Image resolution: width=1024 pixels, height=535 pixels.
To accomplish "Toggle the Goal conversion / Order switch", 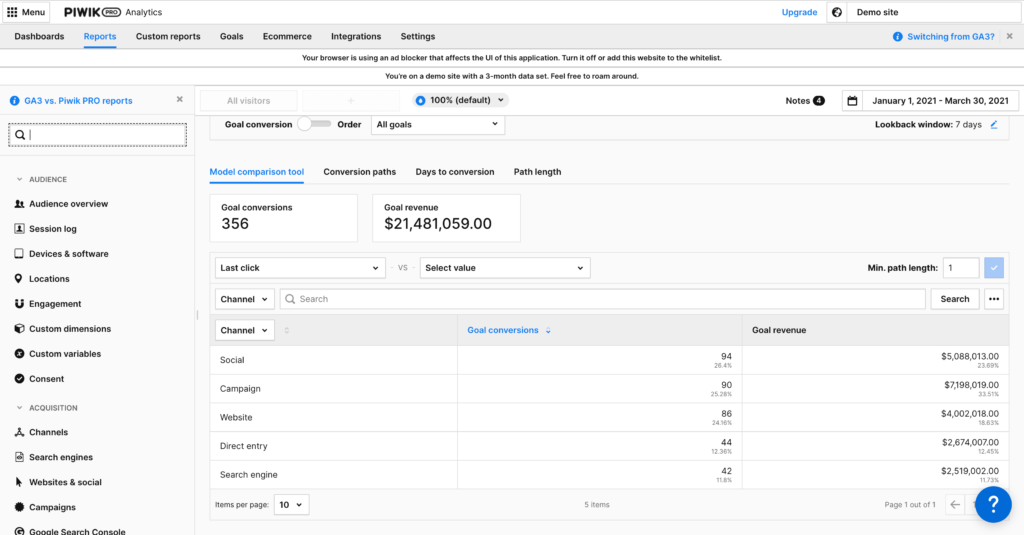I will (315, 125).
